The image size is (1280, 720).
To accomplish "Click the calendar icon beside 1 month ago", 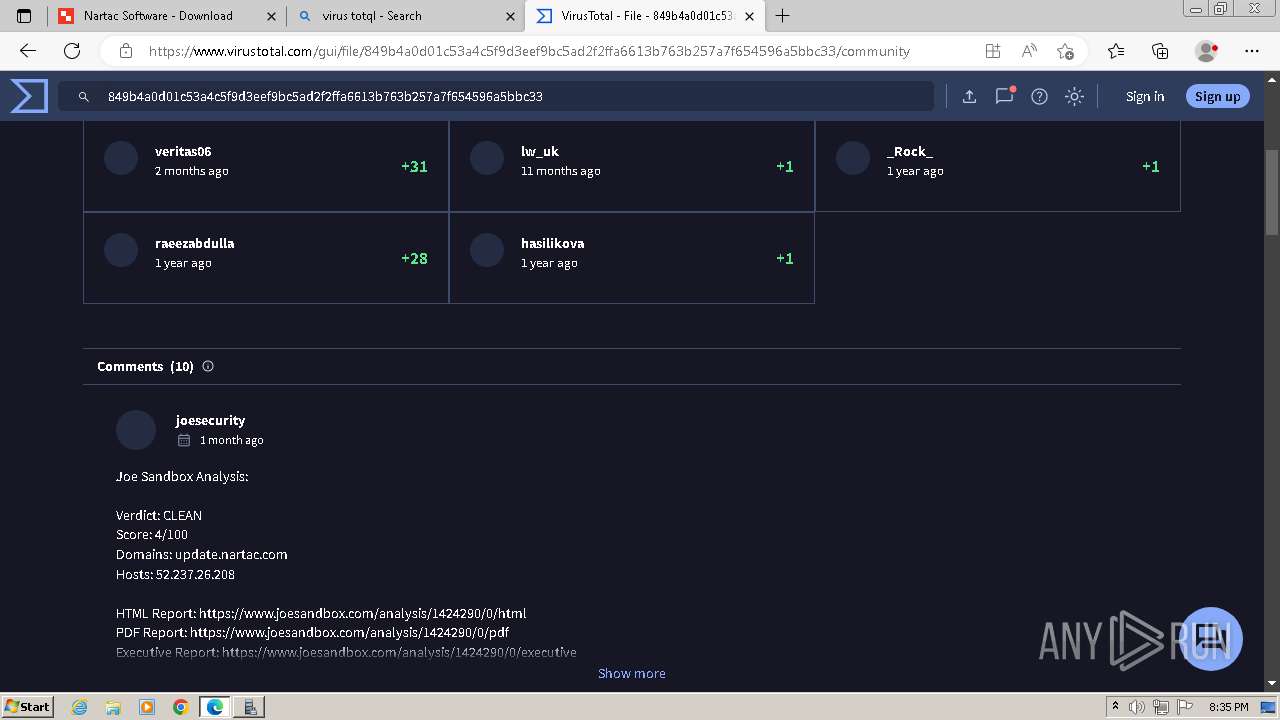I will click(x=183, y=440).
